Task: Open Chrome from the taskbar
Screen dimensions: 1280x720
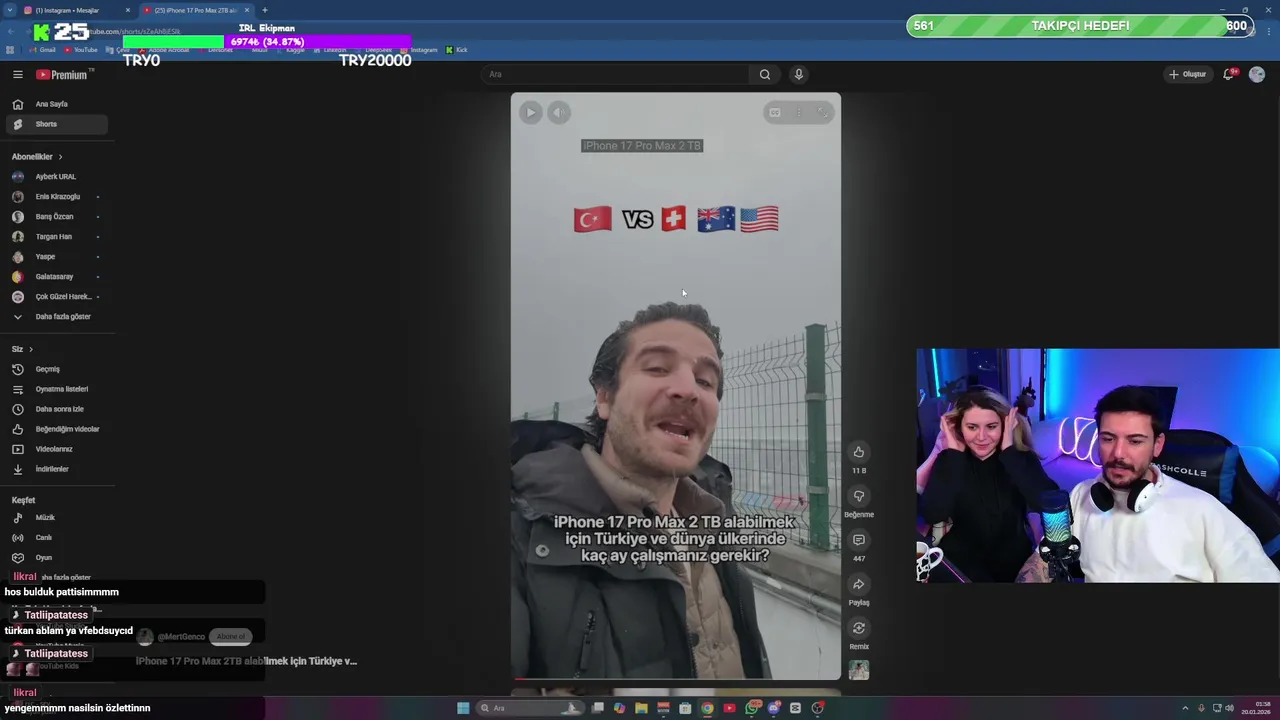Action: [707, 708]
